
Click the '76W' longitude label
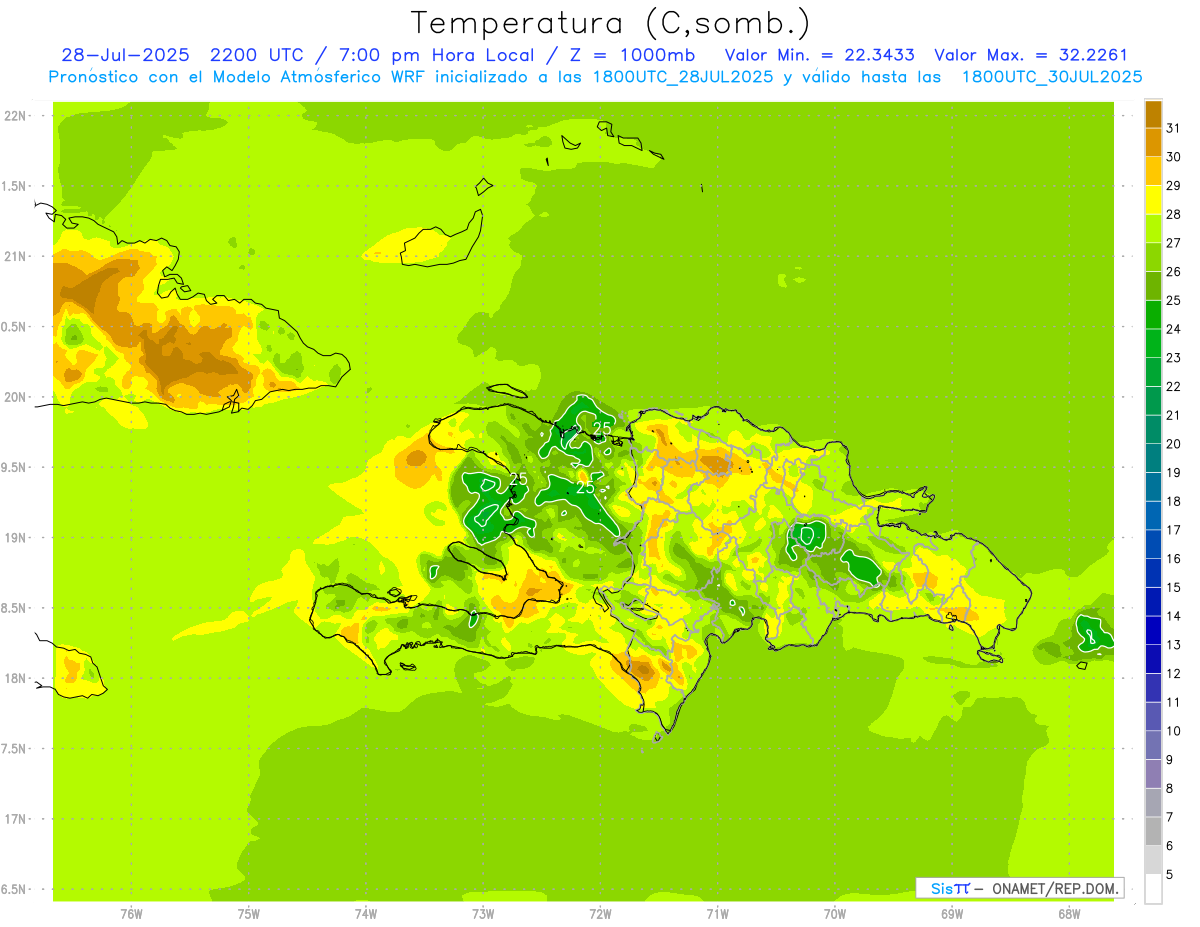click(x=132, y=913)
